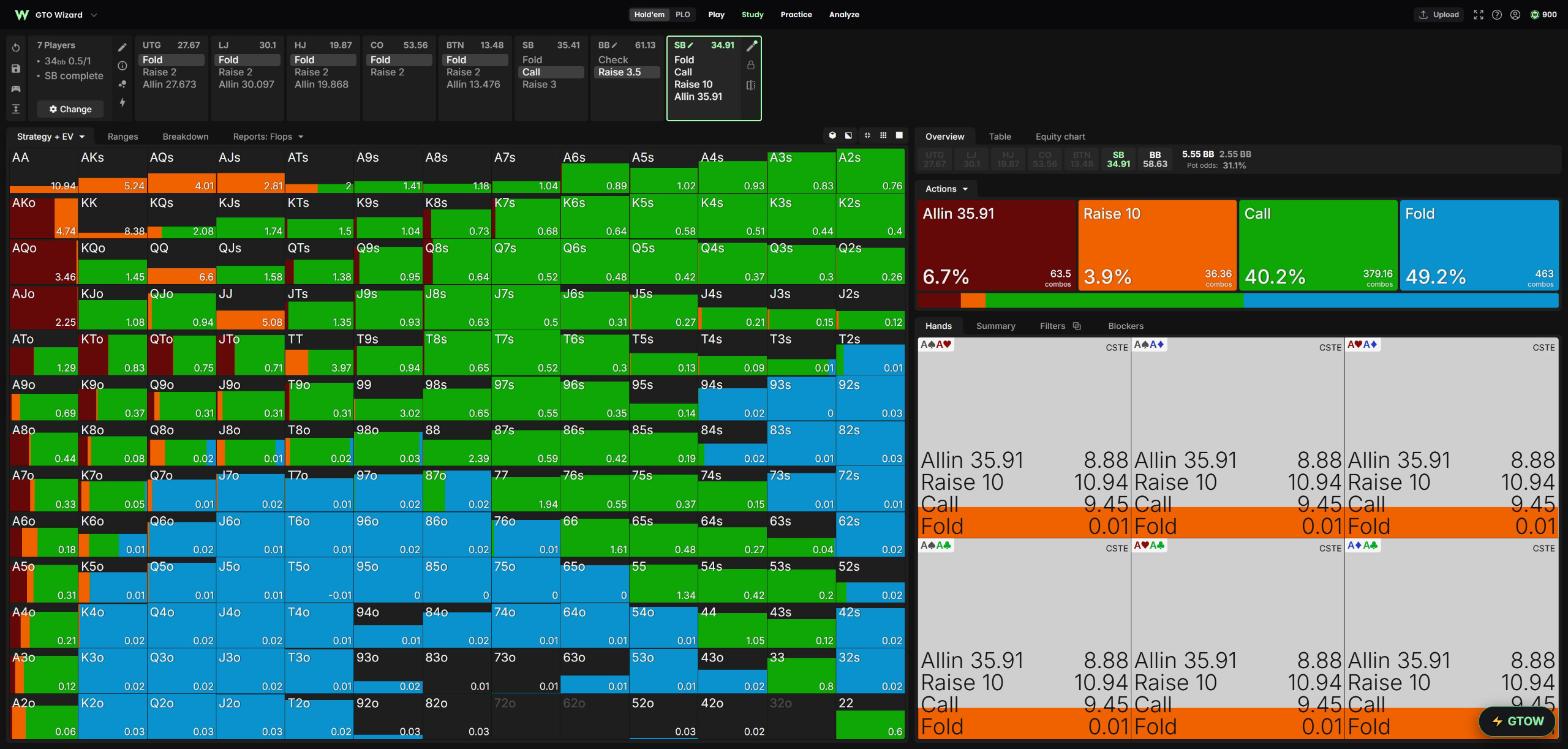
Task: Toggle the half-filled square matrix view
Action: [x=849, y=136]
